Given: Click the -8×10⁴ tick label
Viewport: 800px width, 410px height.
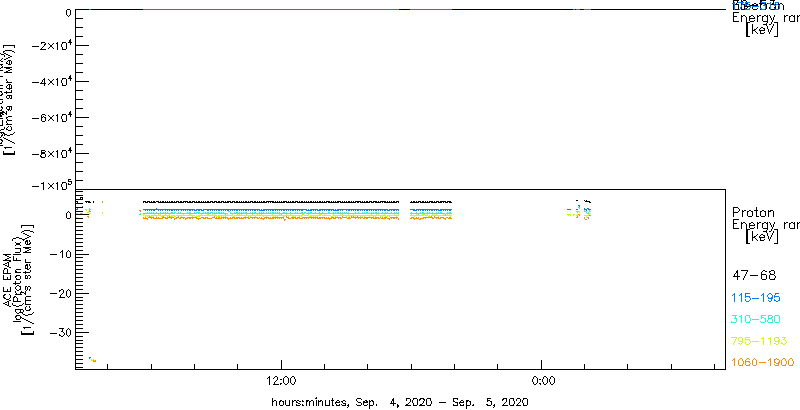Looking at the screenshot, I should tap(51, 153).
